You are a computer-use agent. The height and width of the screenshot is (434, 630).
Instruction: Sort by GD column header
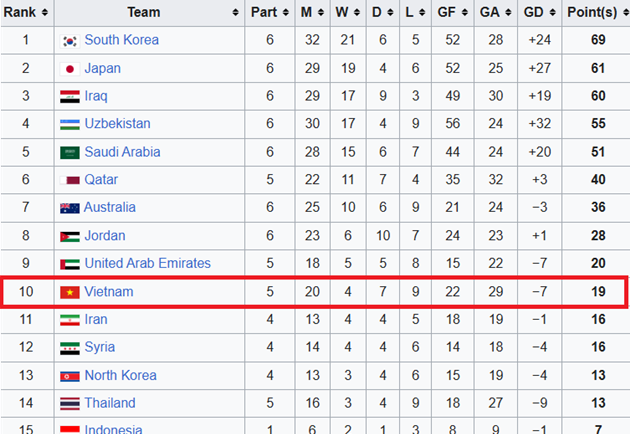534,13
